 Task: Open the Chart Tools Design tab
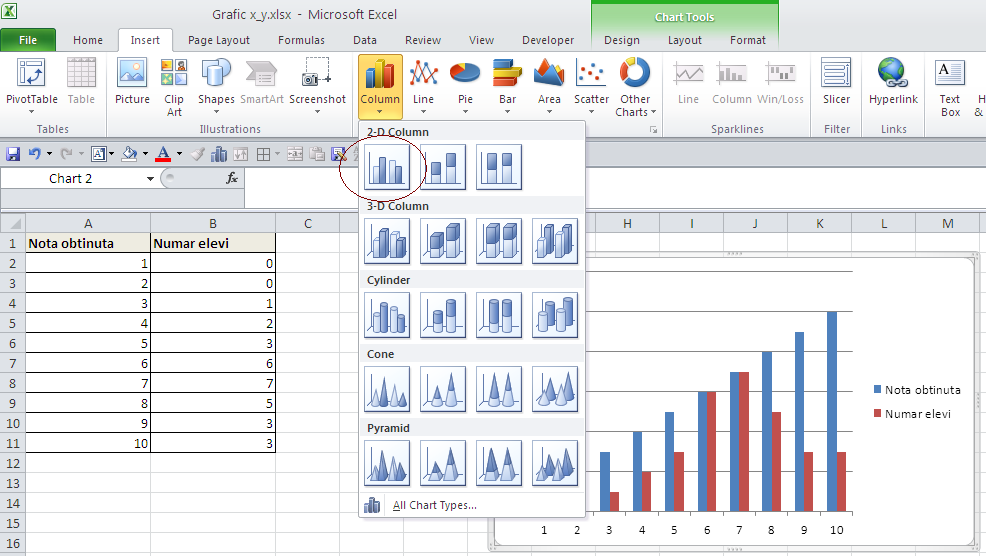[x=622, y=40]
